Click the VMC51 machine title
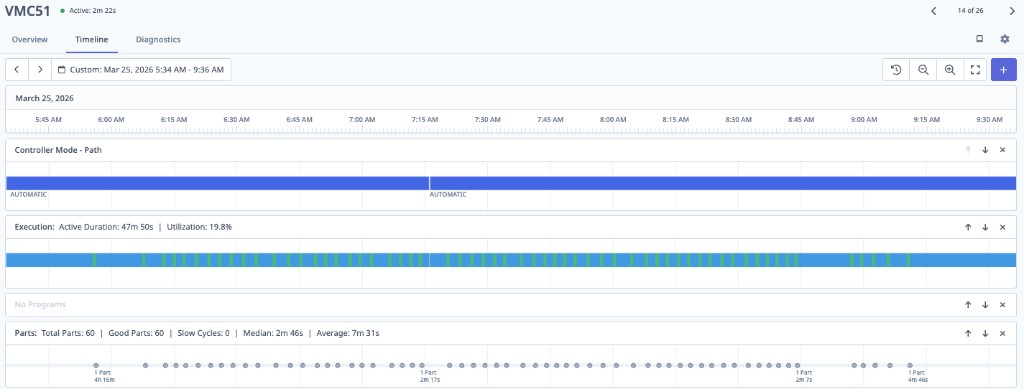This screenshot has width=1024, height=389. pos(27,11)
